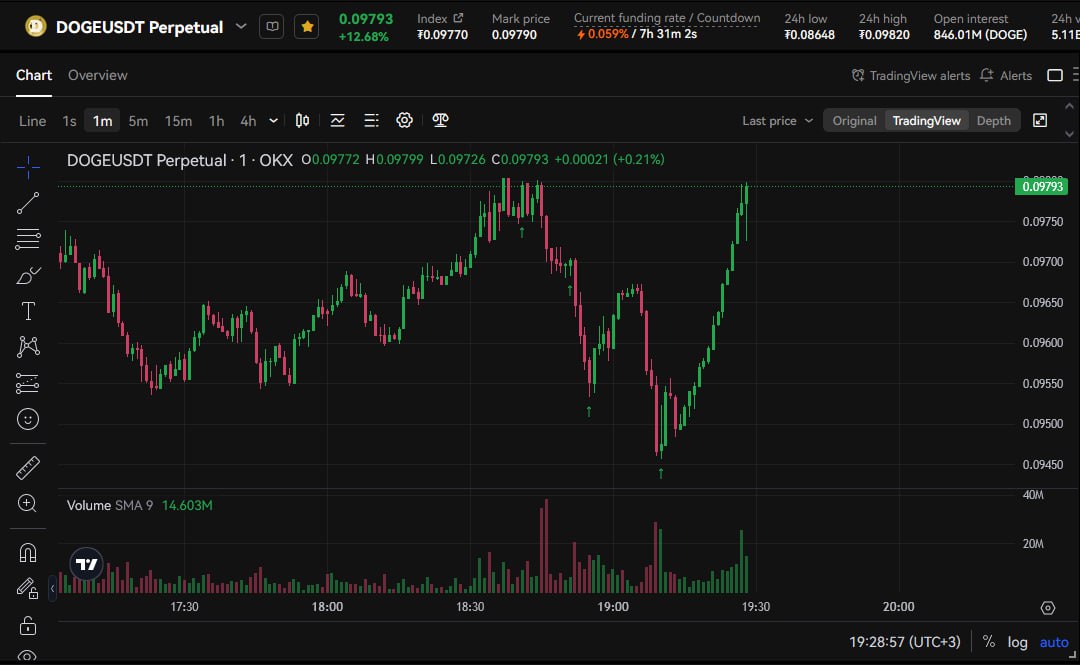Select the 1s interval
The height and width of the screenshot is (665, 1080).
pos(69,121)
